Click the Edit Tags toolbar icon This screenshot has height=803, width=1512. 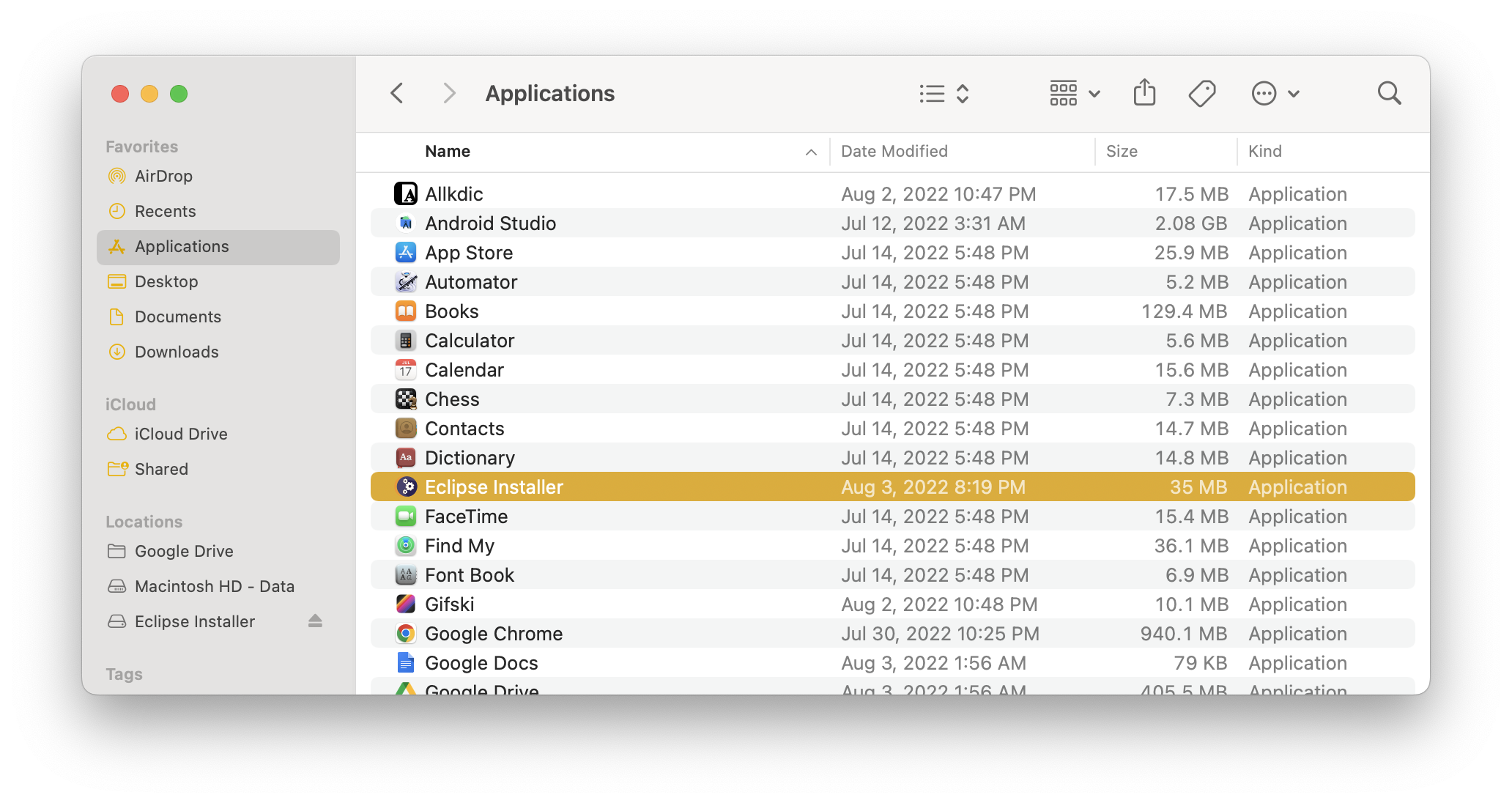coord(1202,93)
